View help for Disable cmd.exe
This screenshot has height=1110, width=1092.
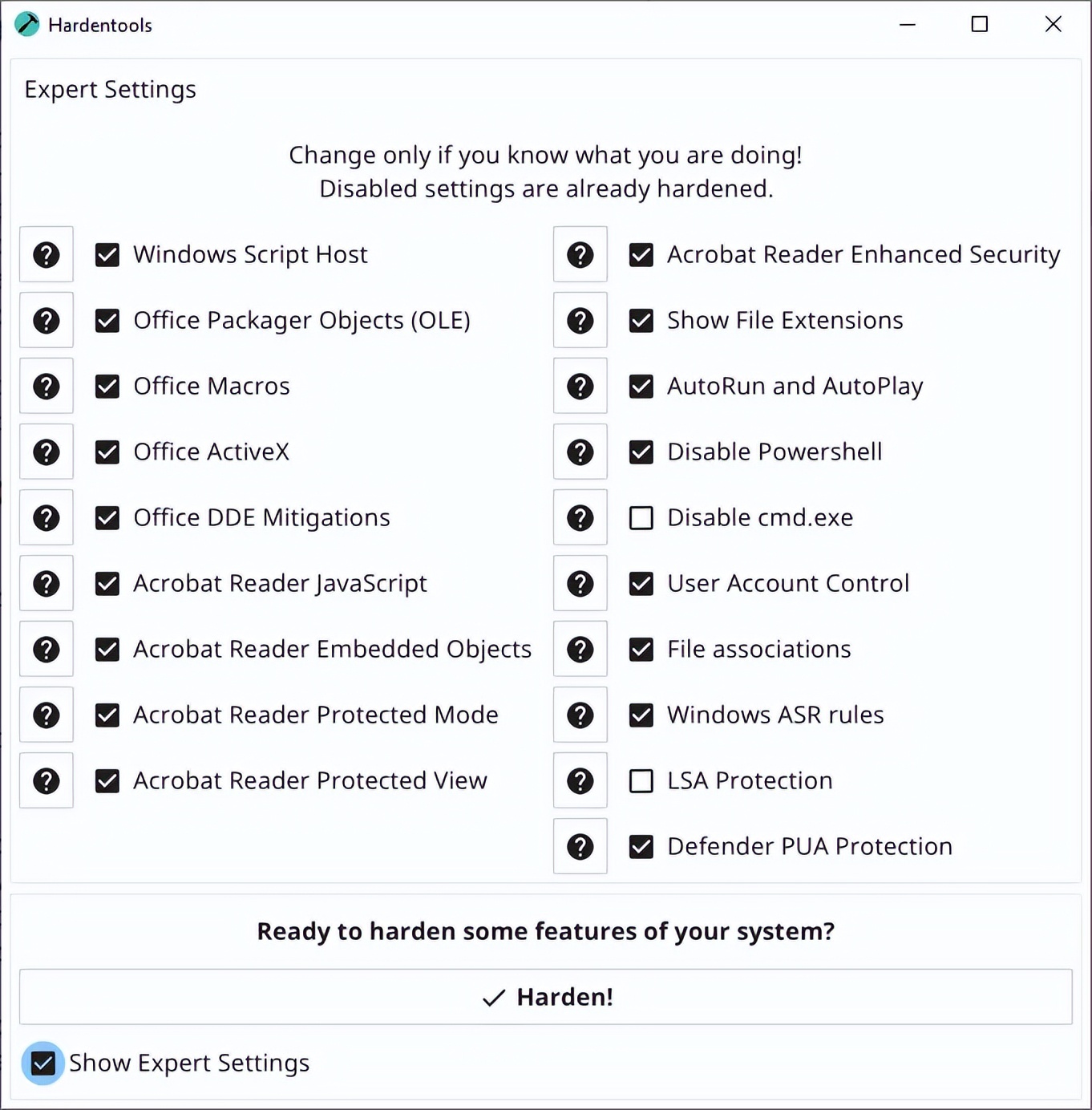point(580,518)
